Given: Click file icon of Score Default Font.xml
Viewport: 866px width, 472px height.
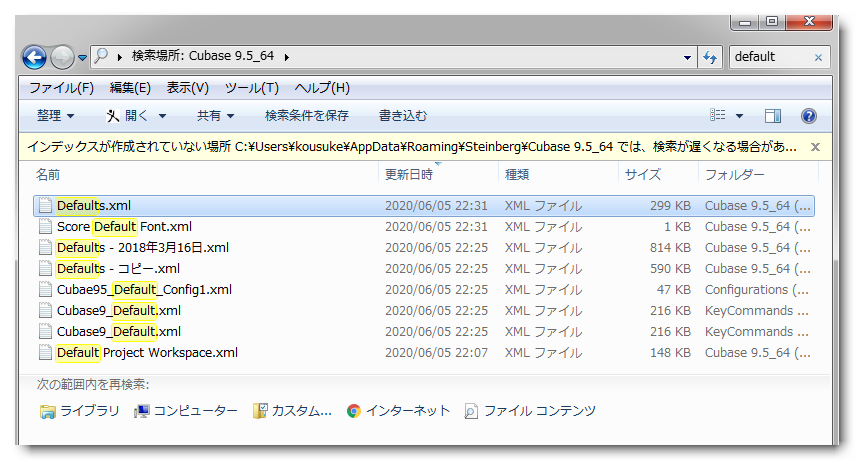Looking at the screenshot, I should (45, 227).
